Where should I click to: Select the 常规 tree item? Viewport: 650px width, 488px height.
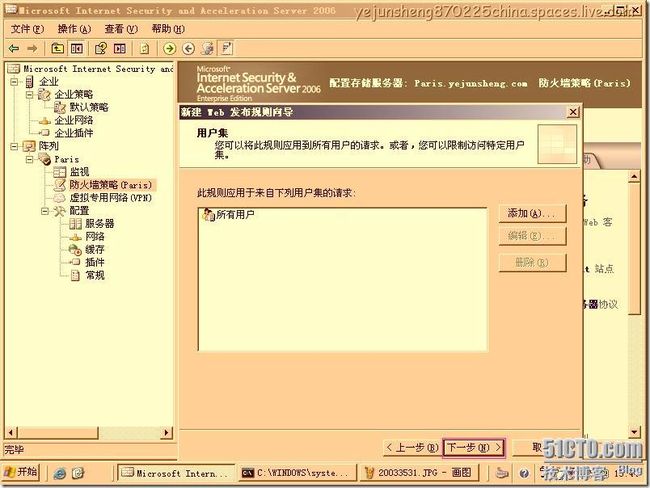[95, 275]
